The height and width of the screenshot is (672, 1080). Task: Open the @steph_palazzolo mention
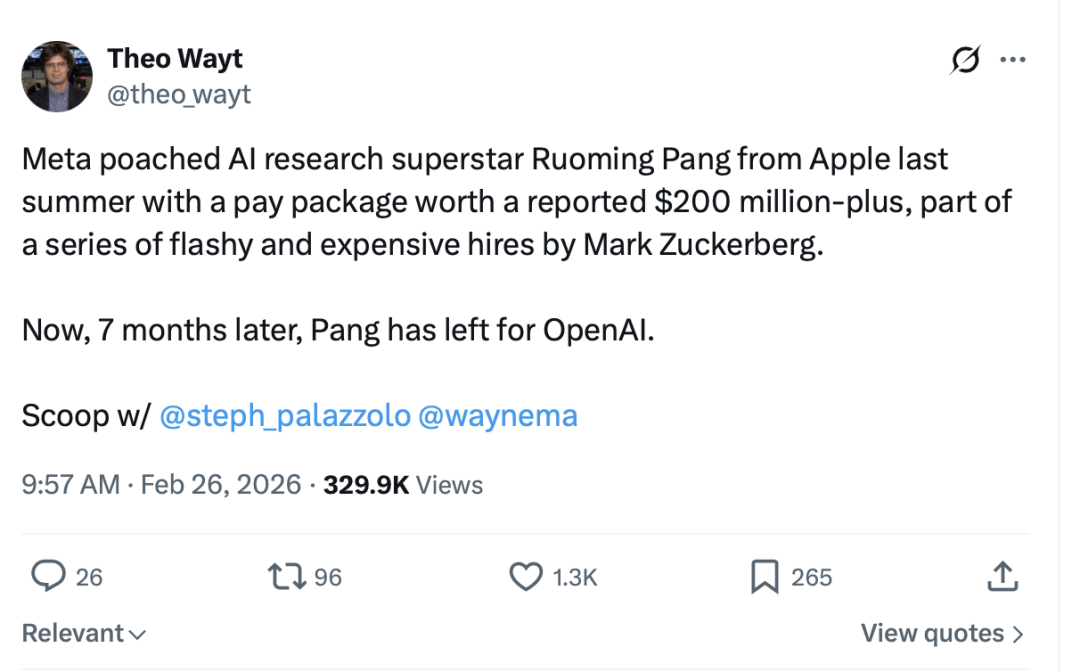[x=285, y=416]
